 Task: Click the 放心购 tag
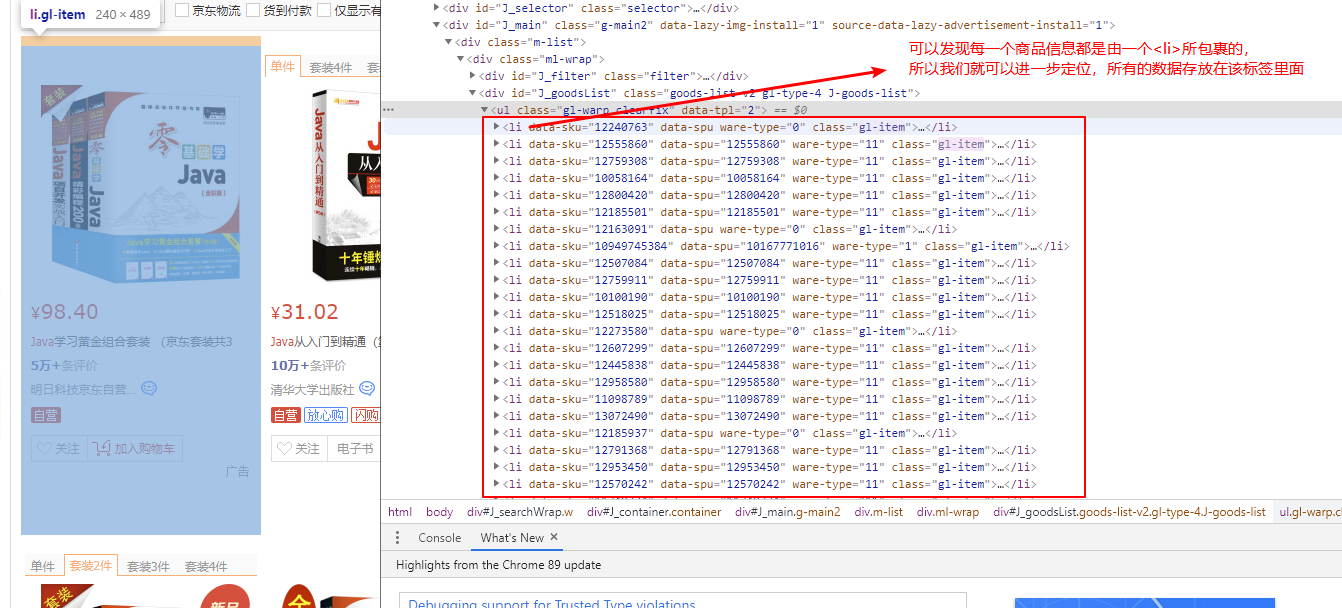(x=326, y=415)
